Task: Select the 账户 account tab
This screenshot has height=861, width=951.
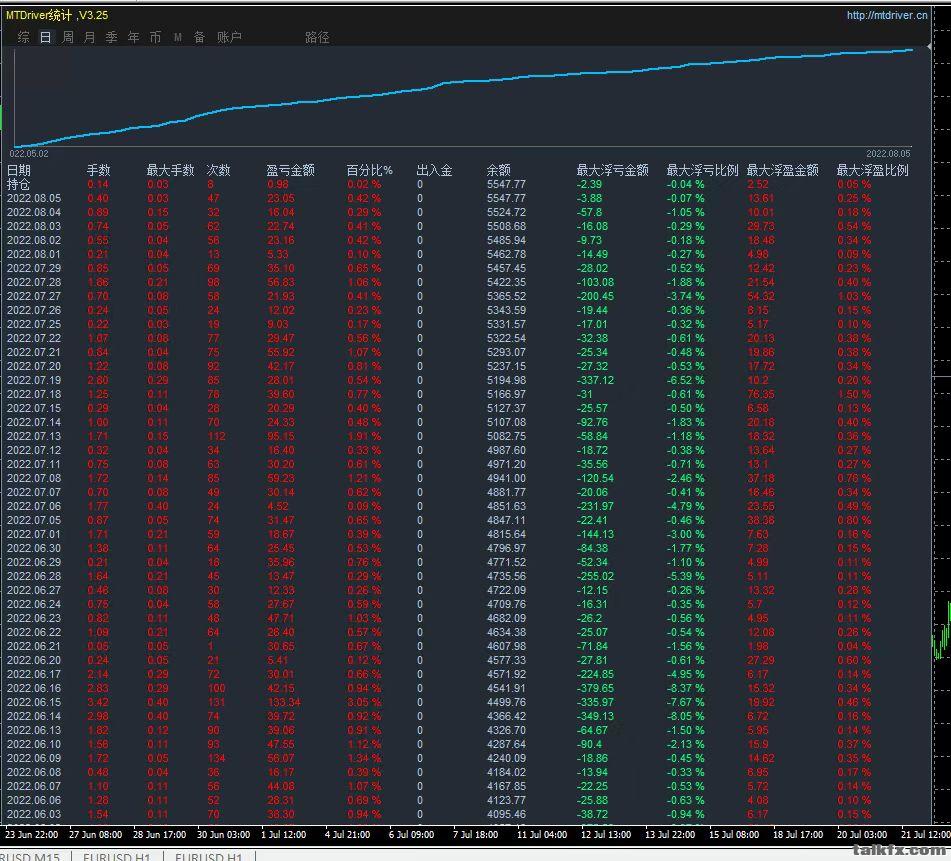Action: point(229,38)
